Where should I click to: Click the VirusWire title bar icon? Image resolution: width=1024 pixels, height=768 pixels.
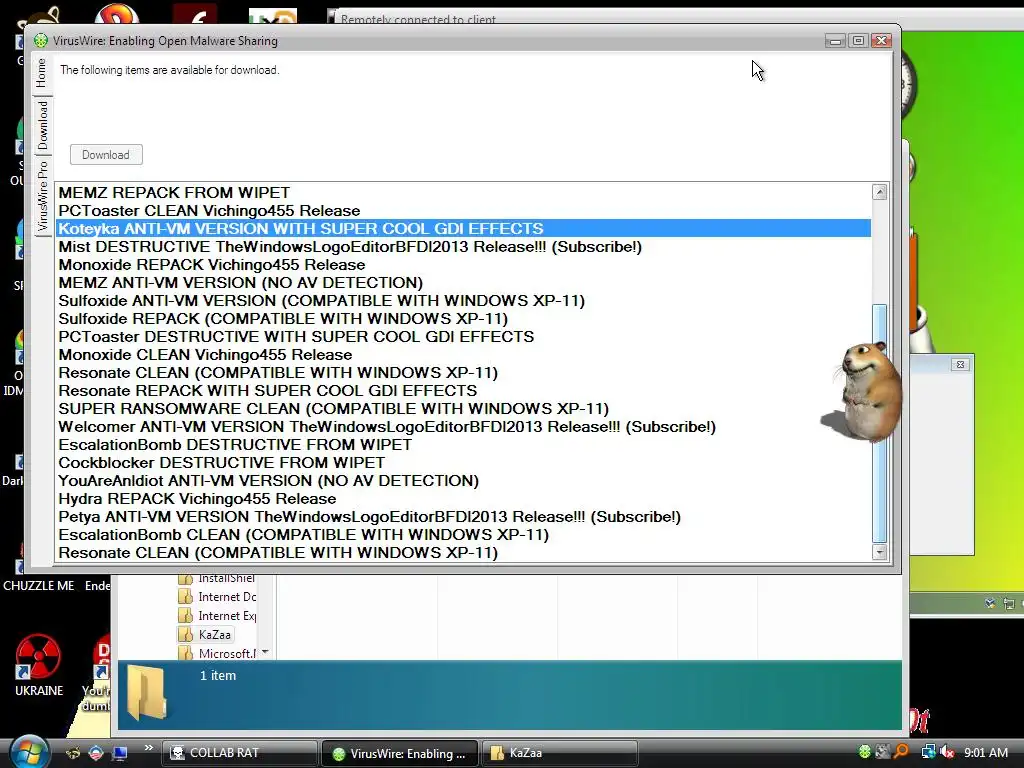click(41, 40)
